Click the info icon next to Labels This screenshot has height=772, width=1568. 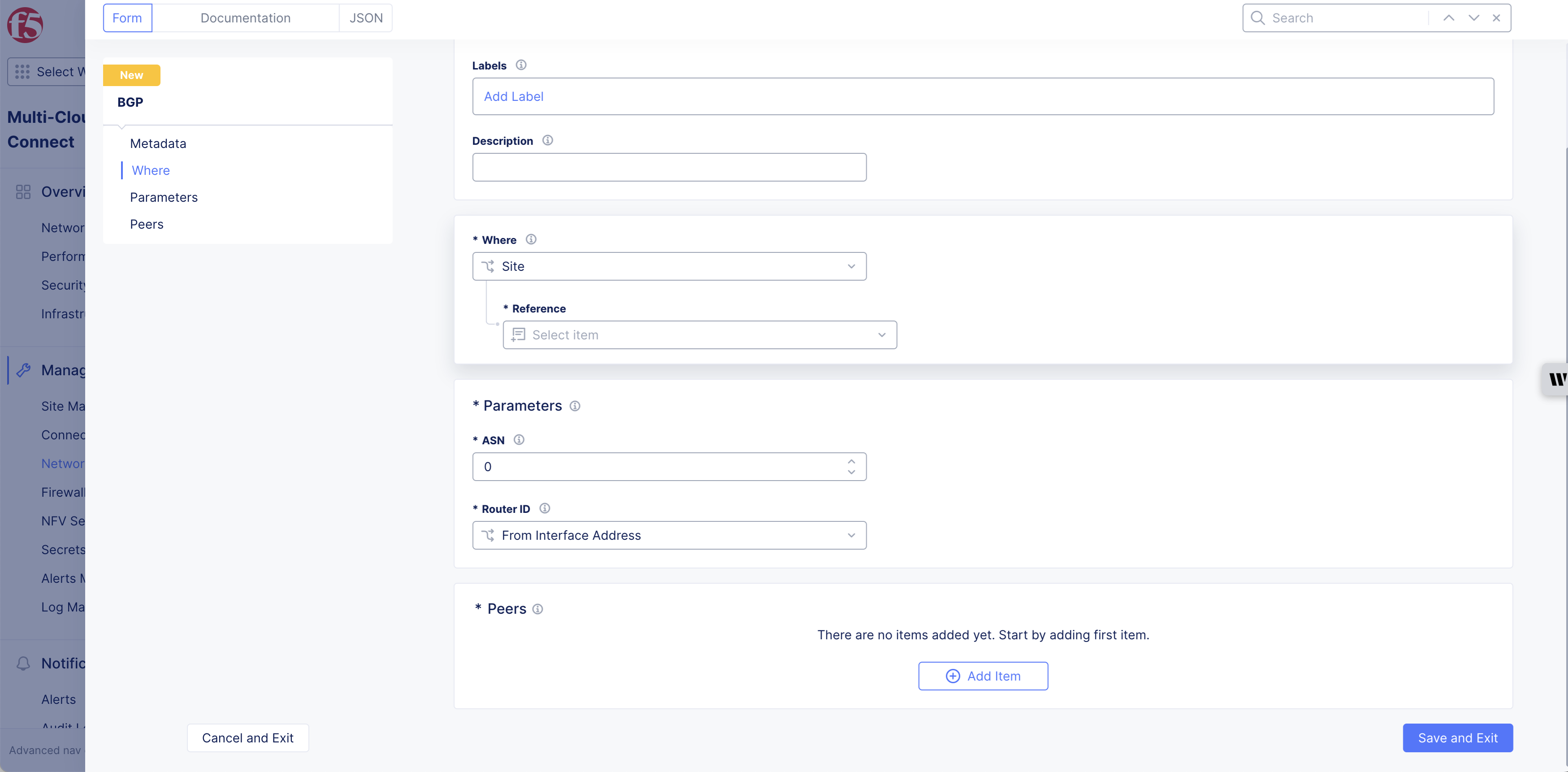(521, 65)
